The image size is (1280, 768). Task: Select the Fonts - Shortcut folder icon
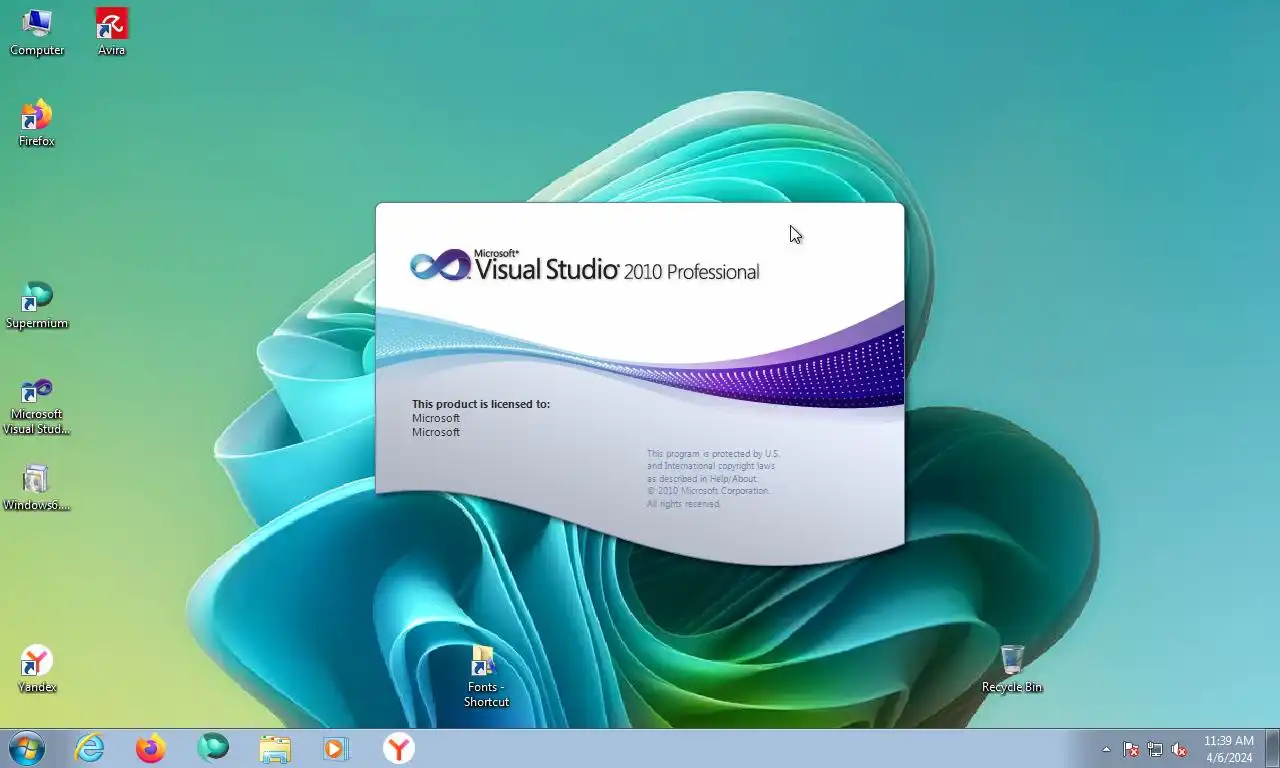[486, 677]
